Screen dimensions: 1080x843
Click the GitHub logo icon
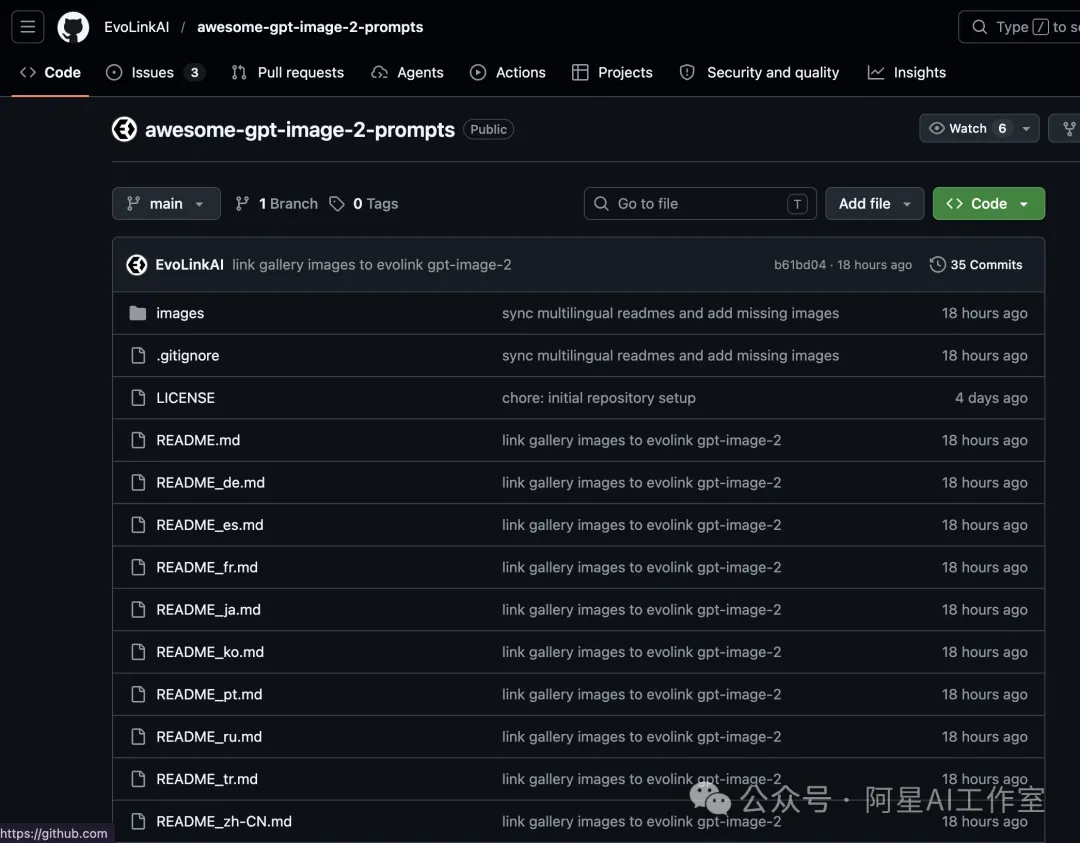click(73, 27)
